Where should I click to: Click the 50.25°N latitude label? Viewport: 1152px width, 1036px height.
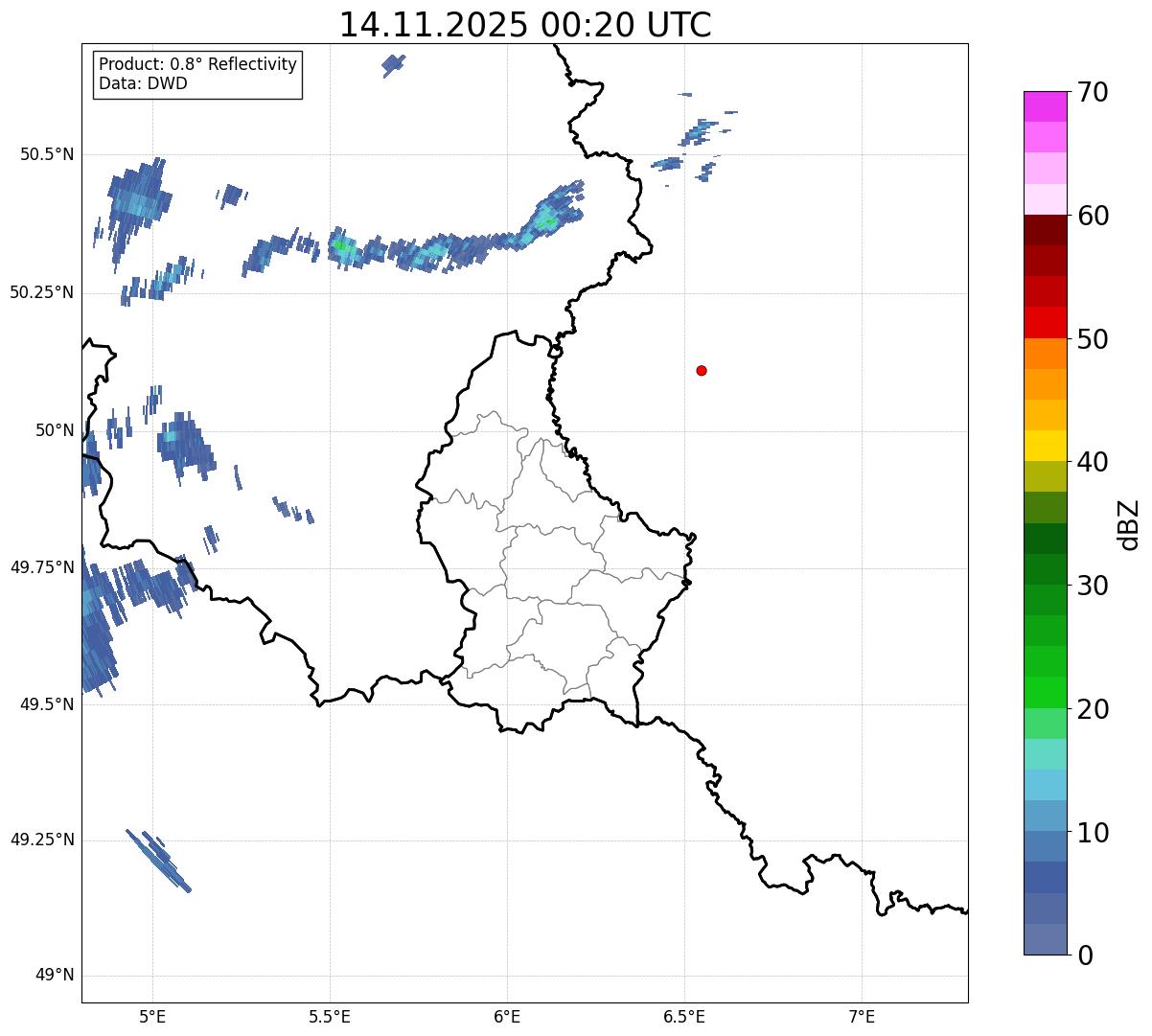pos(42,292)
